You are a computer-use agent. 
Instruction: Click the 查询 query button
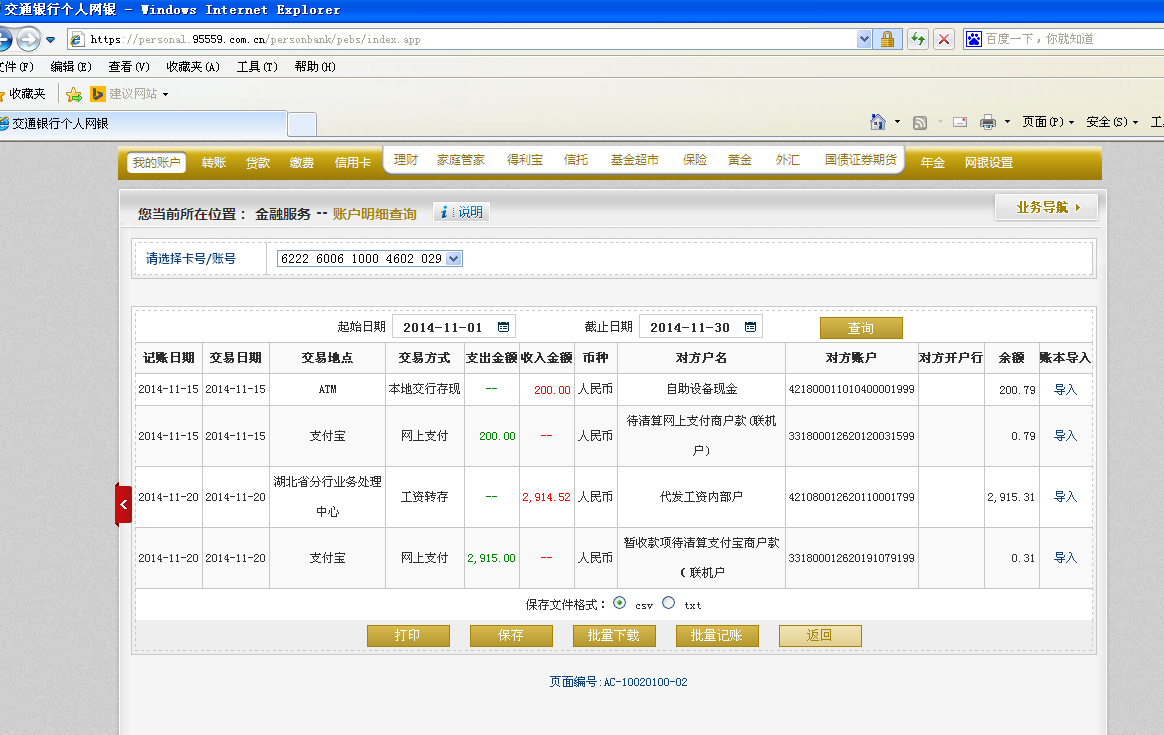pyautogui.click(x=860, y=328)
